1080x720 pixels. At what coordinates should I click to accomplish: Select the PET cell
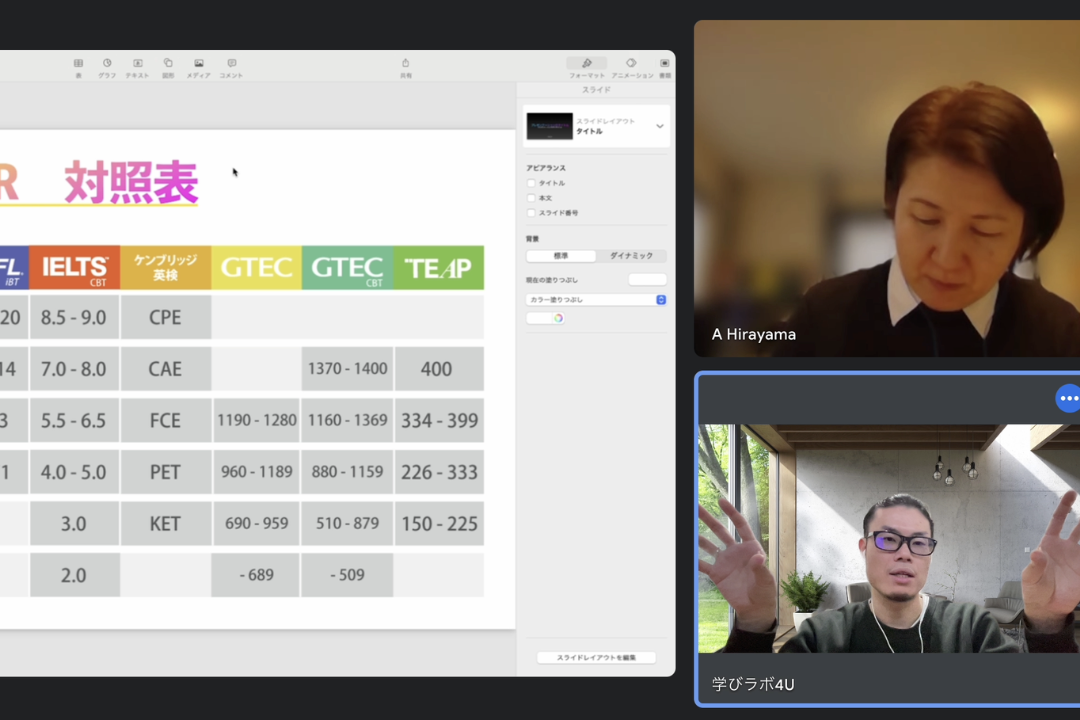(165, 473)
